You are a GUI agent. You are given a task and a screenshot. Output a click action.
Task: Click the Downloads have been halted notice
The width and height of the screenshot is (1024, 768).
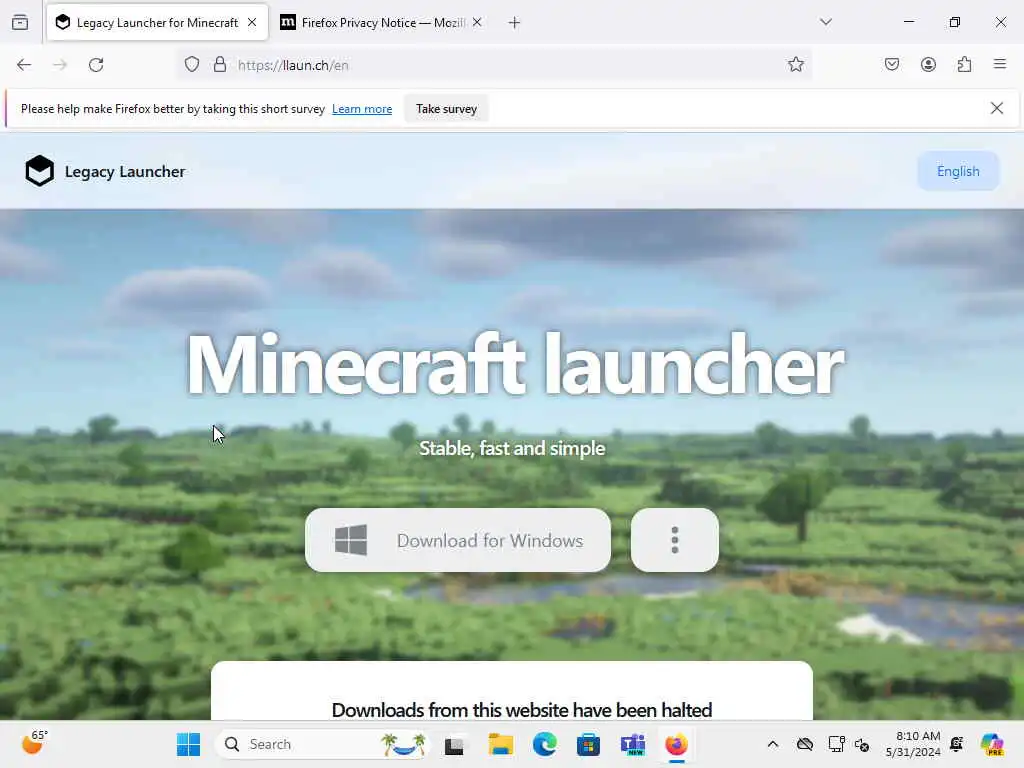tap(522, 710)
